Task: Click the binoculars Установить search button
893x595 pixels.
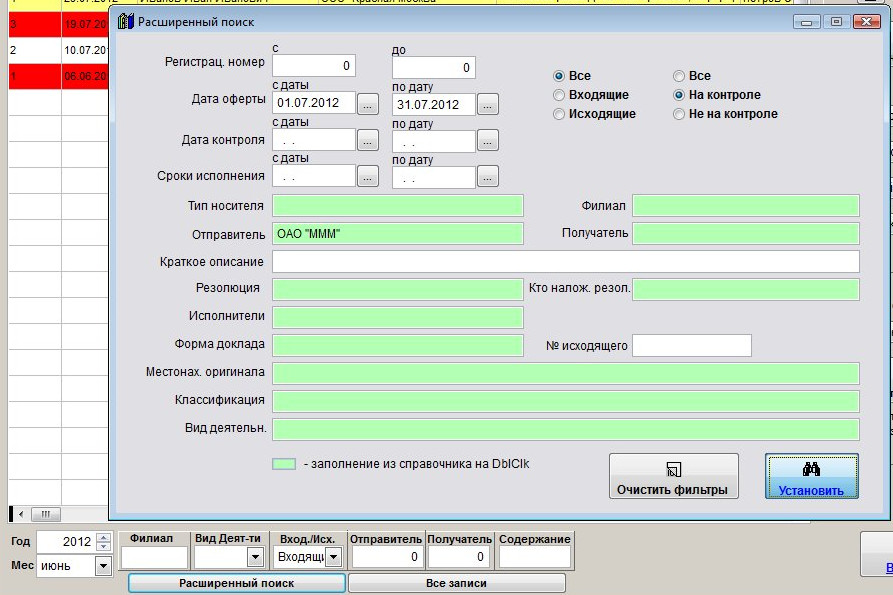Action: [x=812, y=477]
